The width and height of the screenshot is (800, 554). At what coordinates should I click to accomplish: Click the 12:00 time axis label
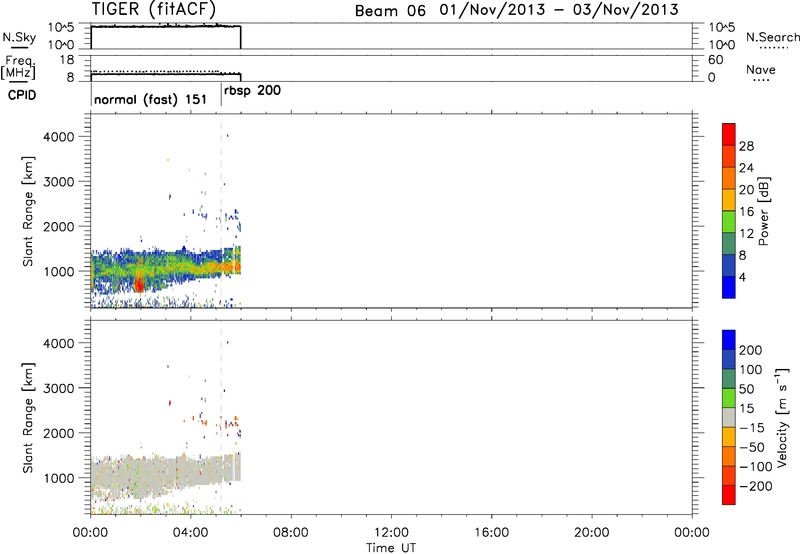click(391, 533)
